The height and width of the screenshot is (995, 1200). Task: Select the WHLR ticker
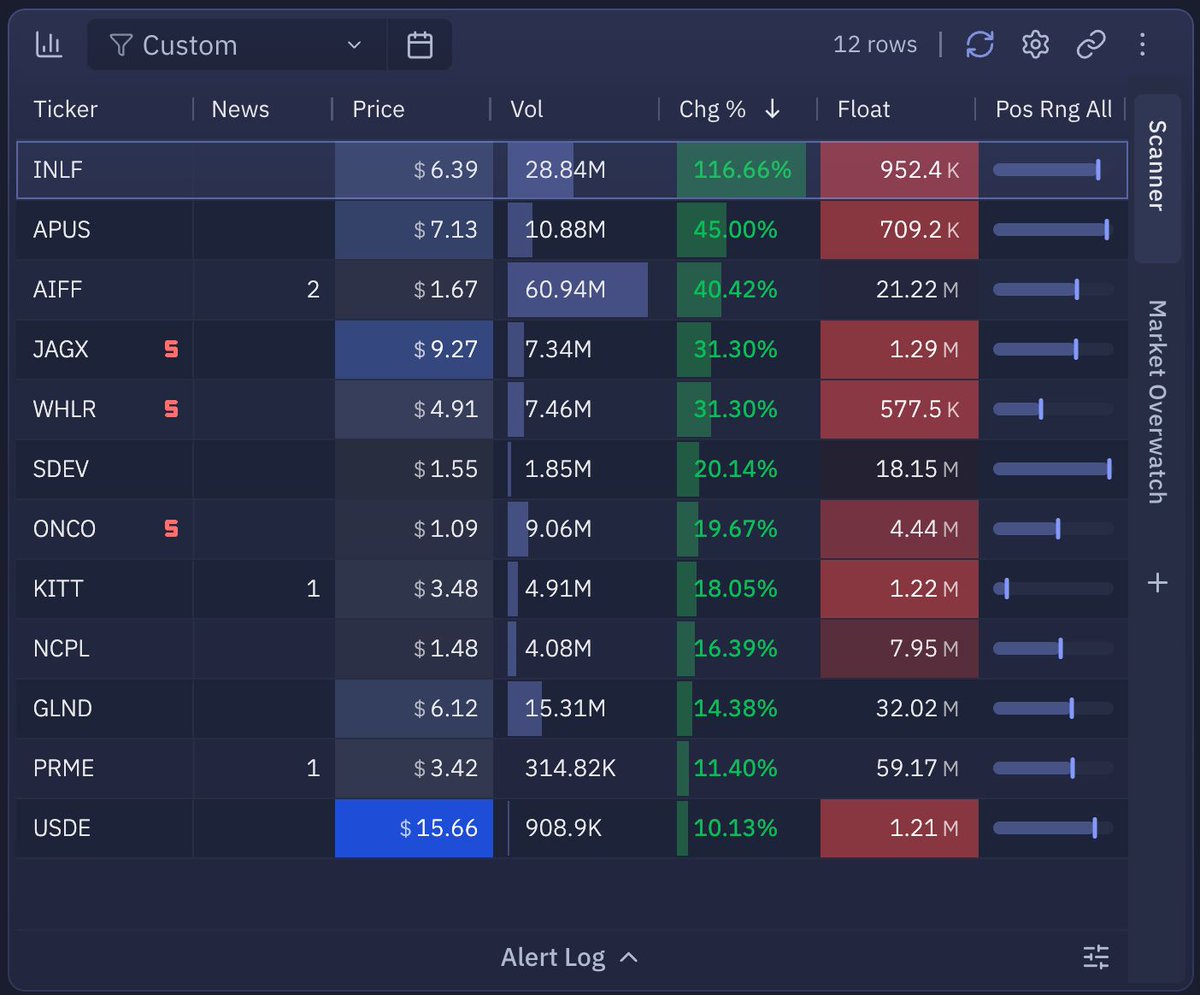pyautogui.click(x=65, y=409)
